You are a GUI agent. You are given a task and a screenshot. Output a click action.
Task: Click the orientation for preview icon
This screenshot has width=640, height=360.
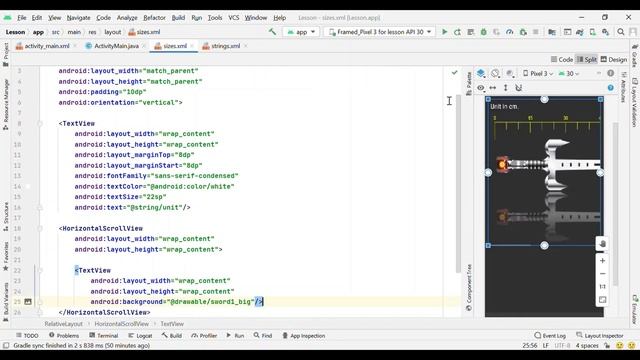tap(495, 73)
